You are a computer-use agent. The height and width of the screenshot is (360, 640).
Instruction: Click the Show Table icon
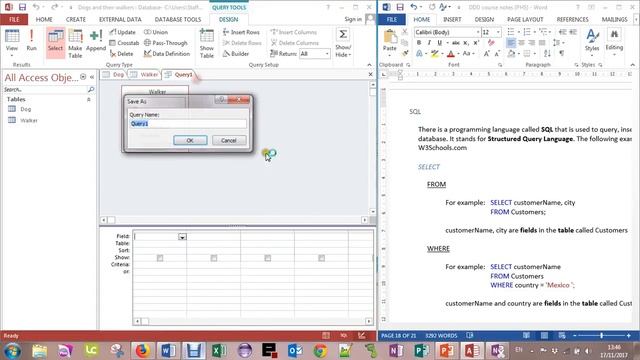pyautogui.click(x=207, y=43)
